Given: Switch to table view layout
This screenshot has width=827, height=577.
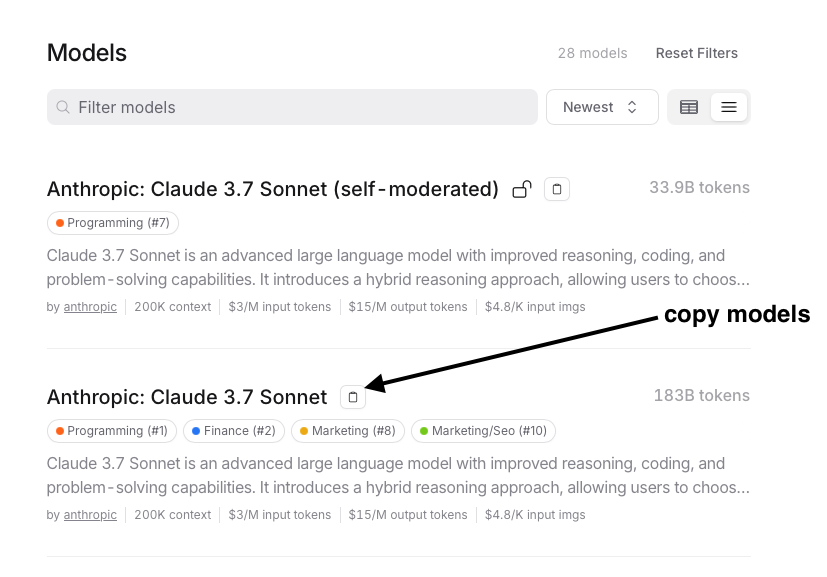Looking at the screenshot, I should 689,108.
